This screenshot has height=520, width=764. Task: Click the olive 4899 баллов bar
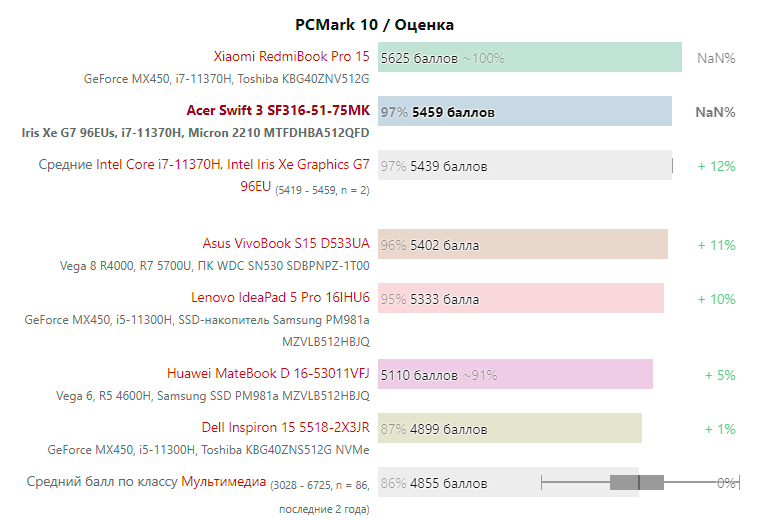[510, 429]
